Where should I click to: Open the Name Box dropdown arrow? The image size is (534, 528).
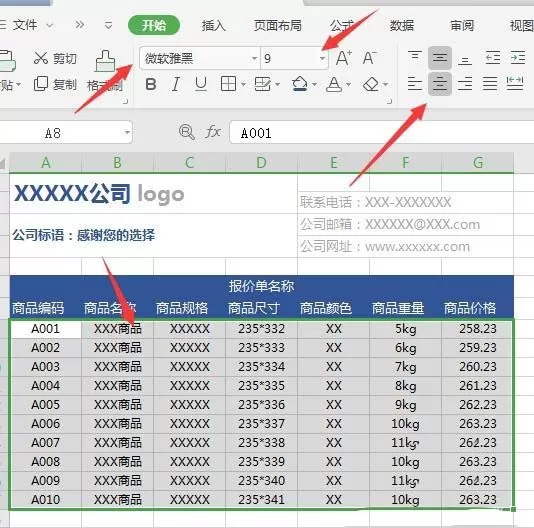click(127, 132)
